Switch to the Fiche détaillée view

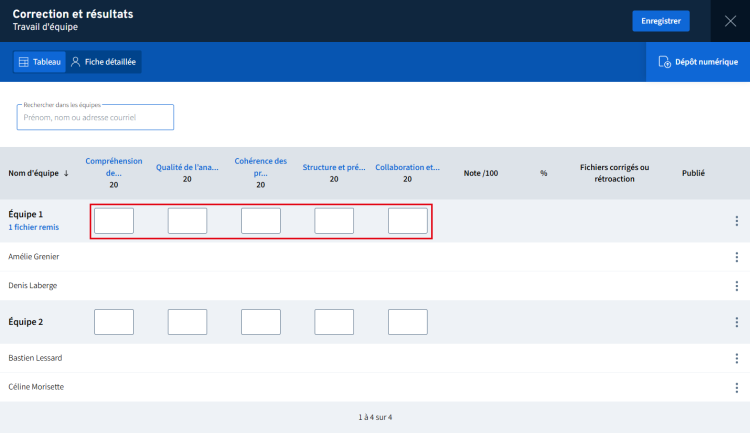pos(104,62)
